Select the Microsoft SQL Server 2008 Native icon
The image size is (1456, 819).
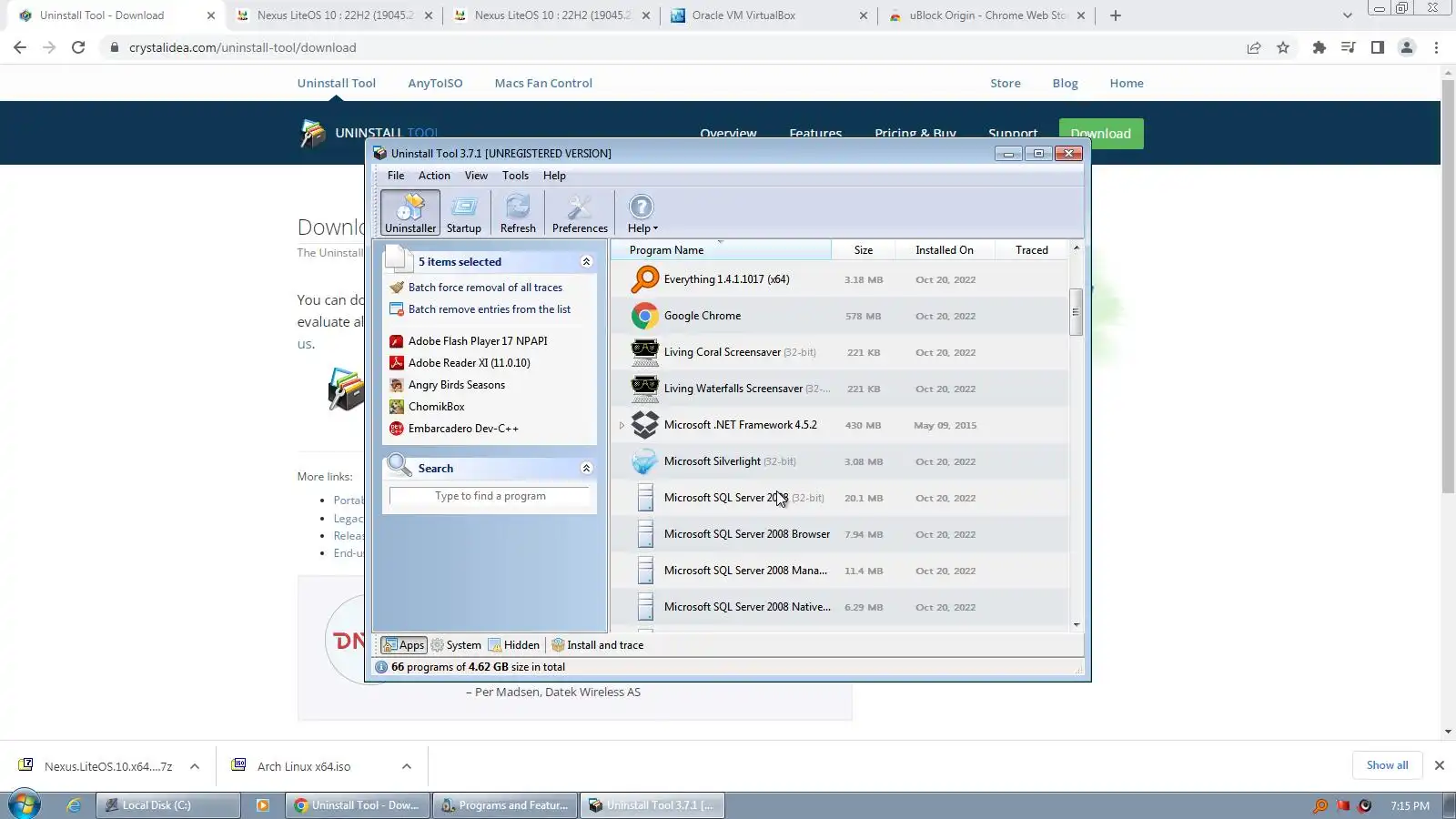pyautogui.click(x=645, y=607)
